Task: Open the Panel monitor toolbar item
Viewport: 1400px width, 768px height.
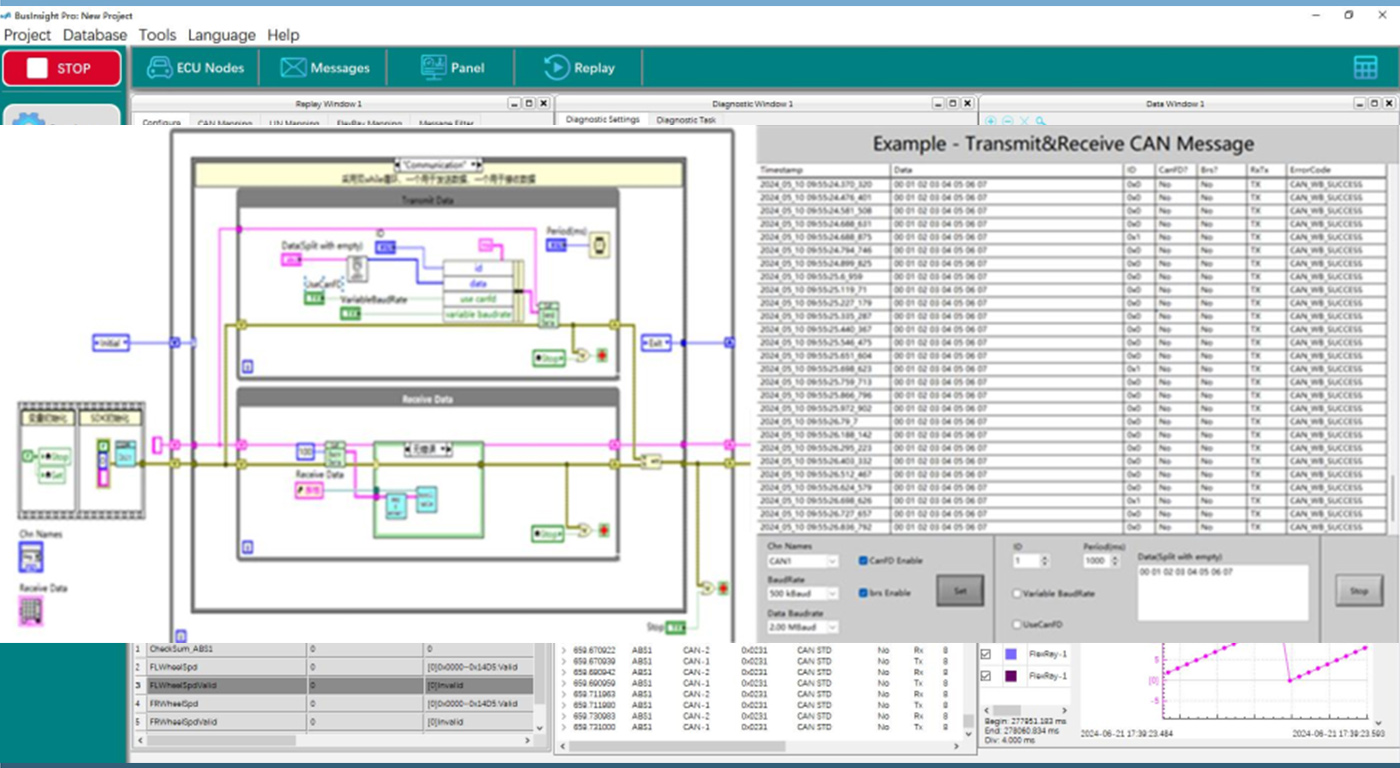Action: pos(452,68)
